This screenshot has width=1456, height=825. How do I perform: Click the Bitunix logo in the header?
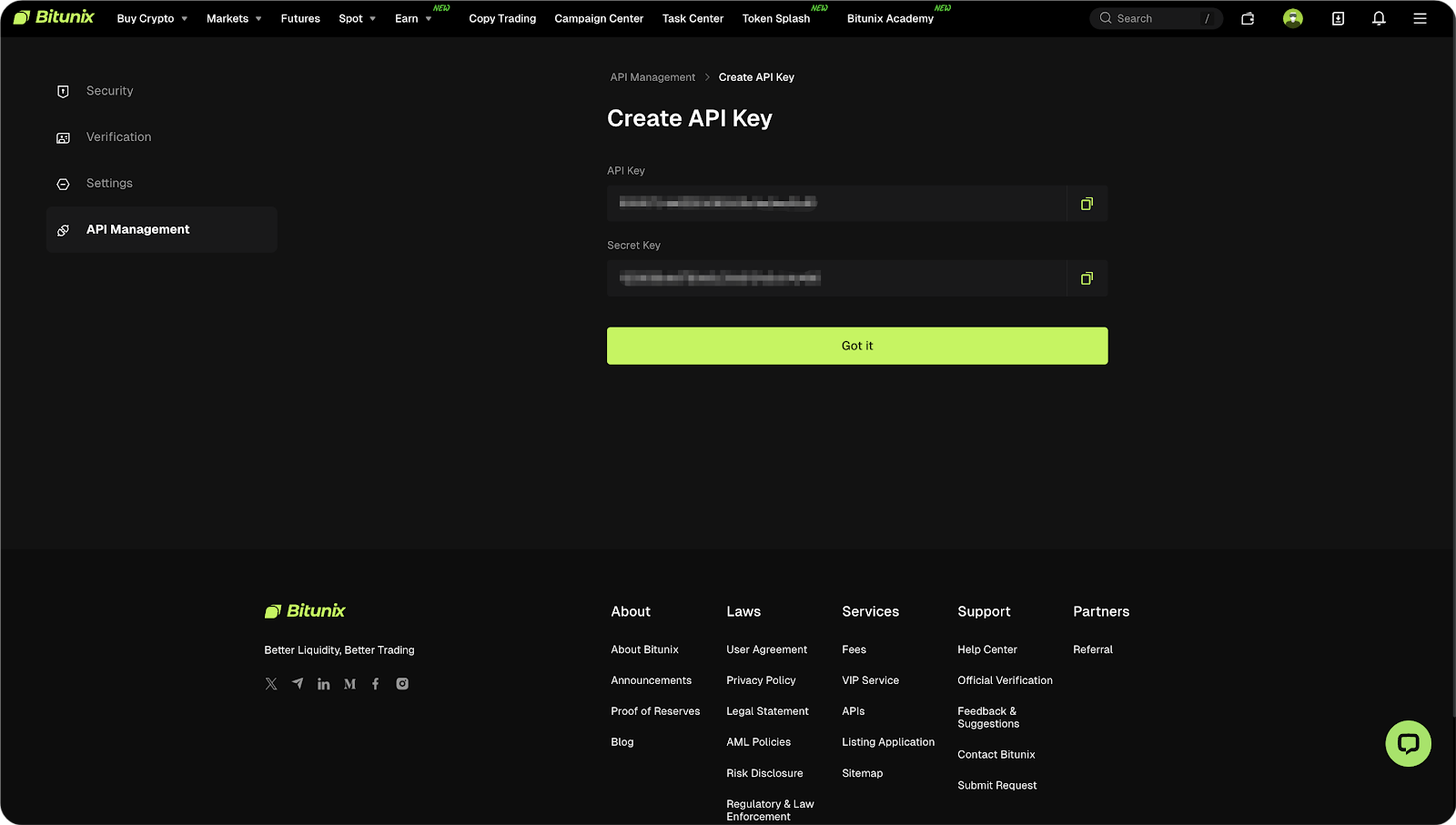point(53,16)
